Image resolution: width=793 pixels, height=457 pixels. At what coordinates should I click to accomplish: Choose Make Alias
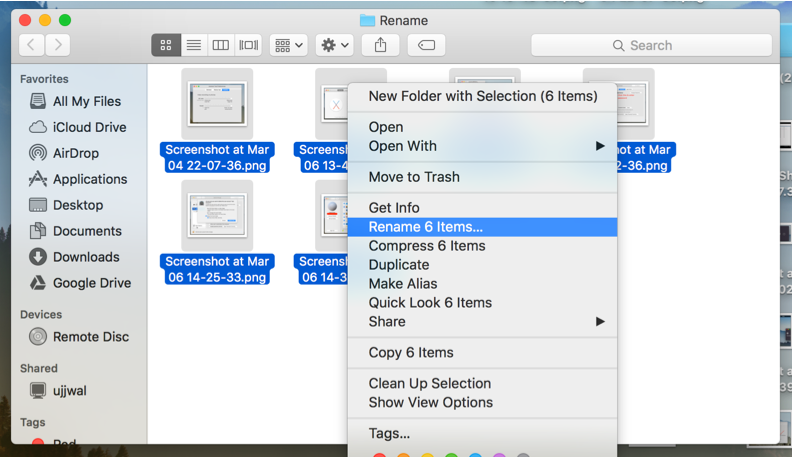click(x=482, y=284)
